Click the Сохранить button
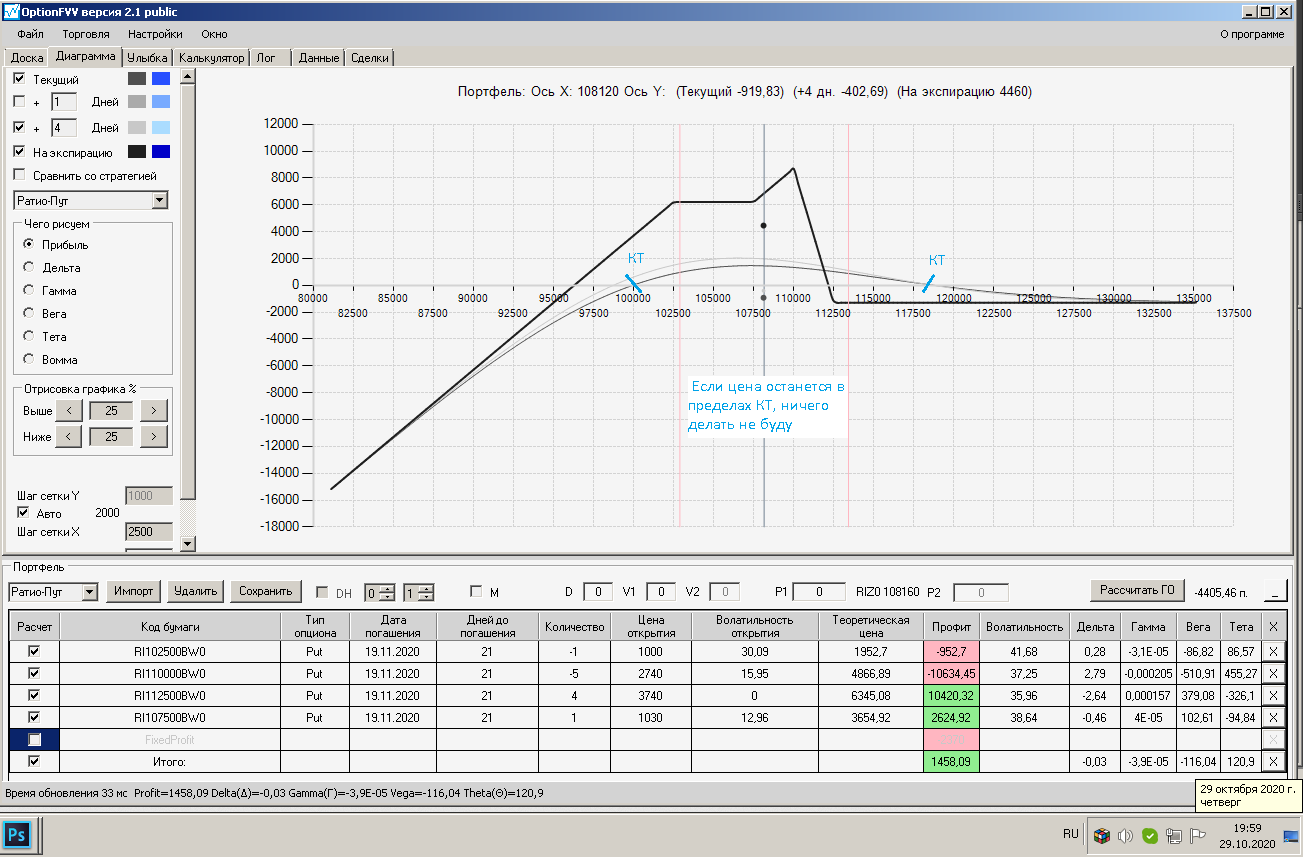Image resolution: width=1303 pixels, height=857 pixels. click(265, 591)
